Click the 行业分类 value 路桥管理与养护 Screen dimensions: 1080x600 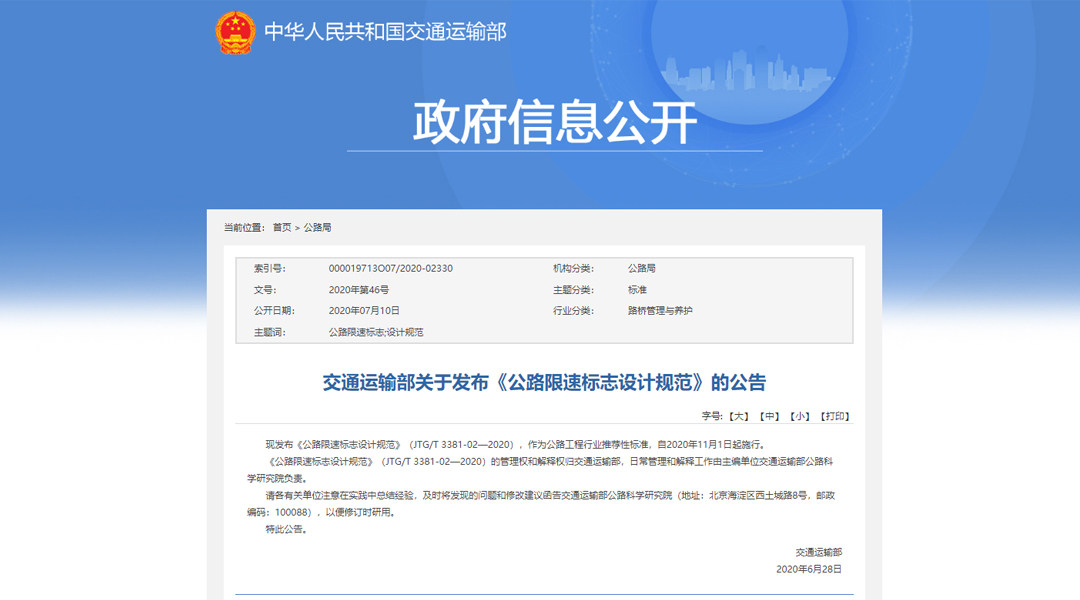[660, 311]
